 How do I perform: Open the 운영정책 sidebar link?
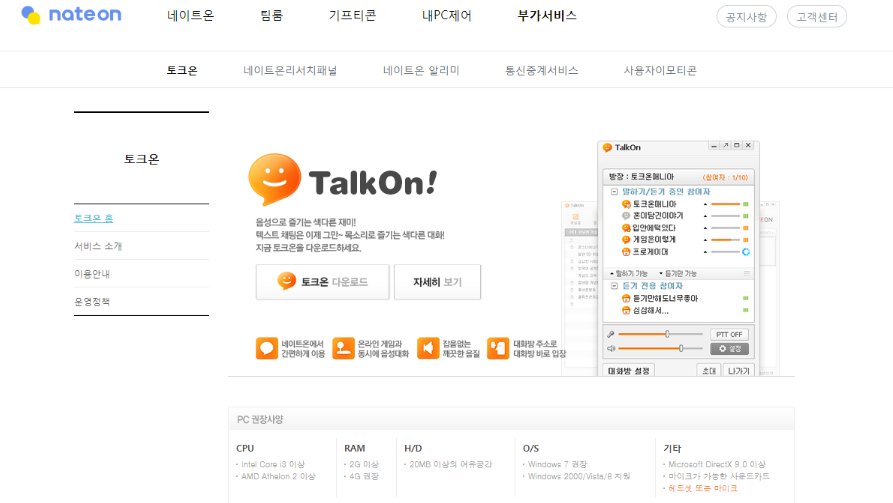point(92,302)
